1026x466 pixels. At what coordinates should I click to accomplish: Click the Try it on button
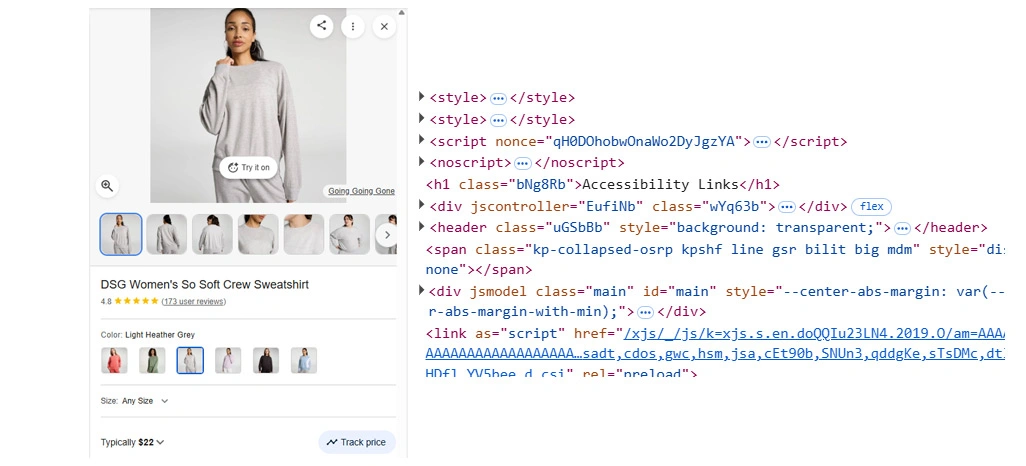[x=249, y=168]
